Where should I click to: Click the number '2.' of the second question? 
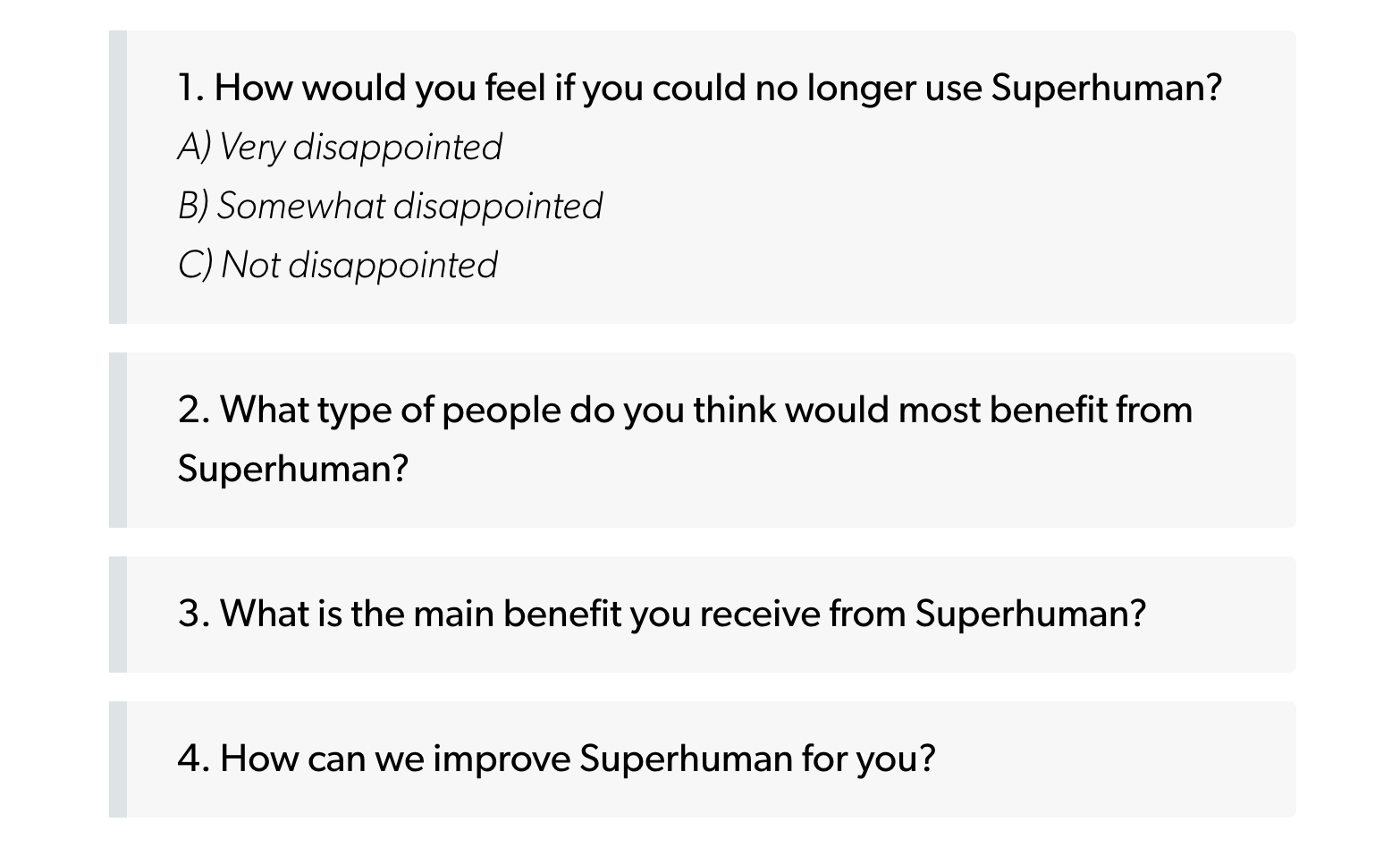click(194, 410)
